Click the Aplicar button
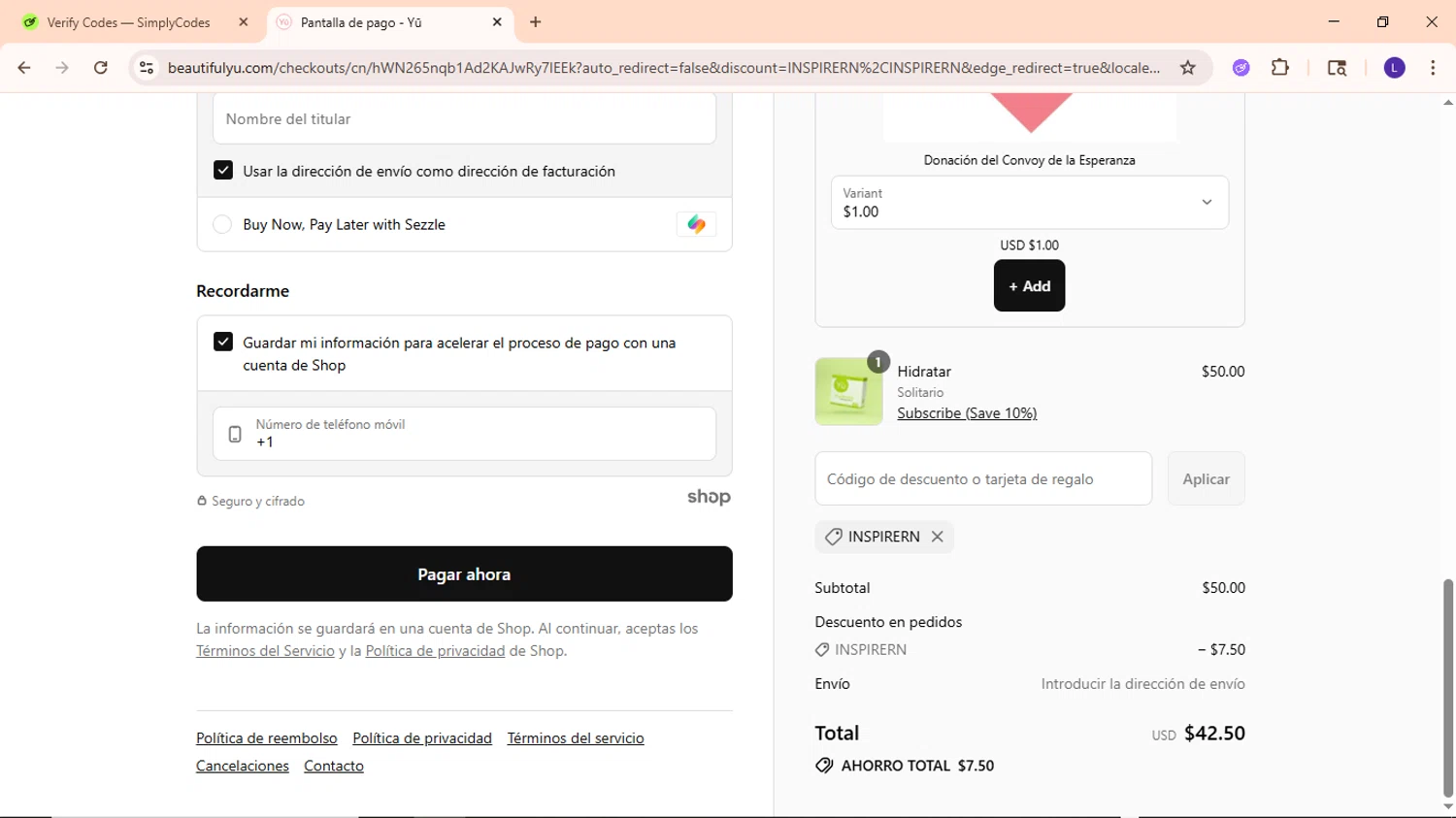 1207,478
